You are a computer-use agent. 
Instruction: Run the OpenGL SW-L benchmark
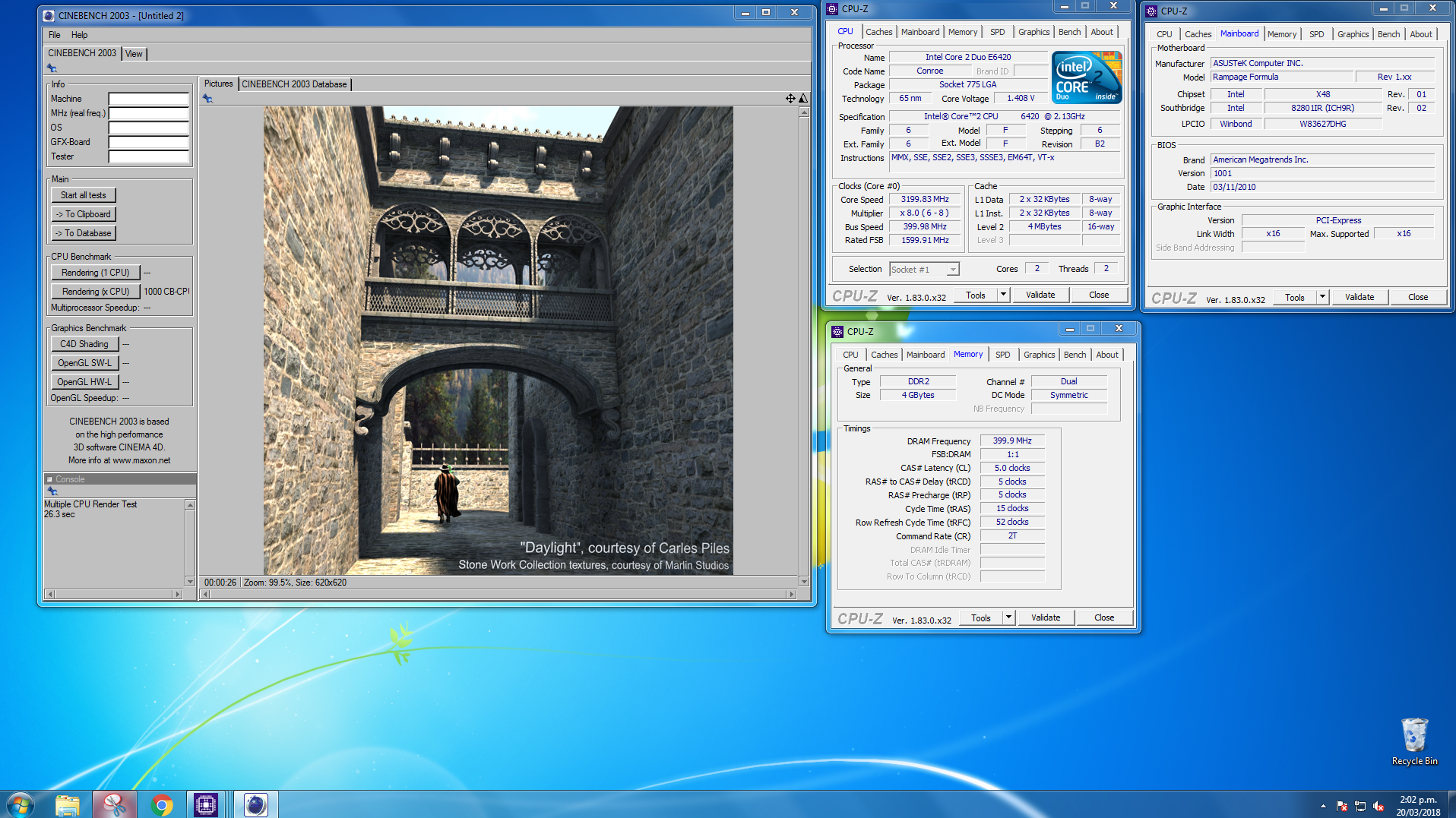point(84,363)
